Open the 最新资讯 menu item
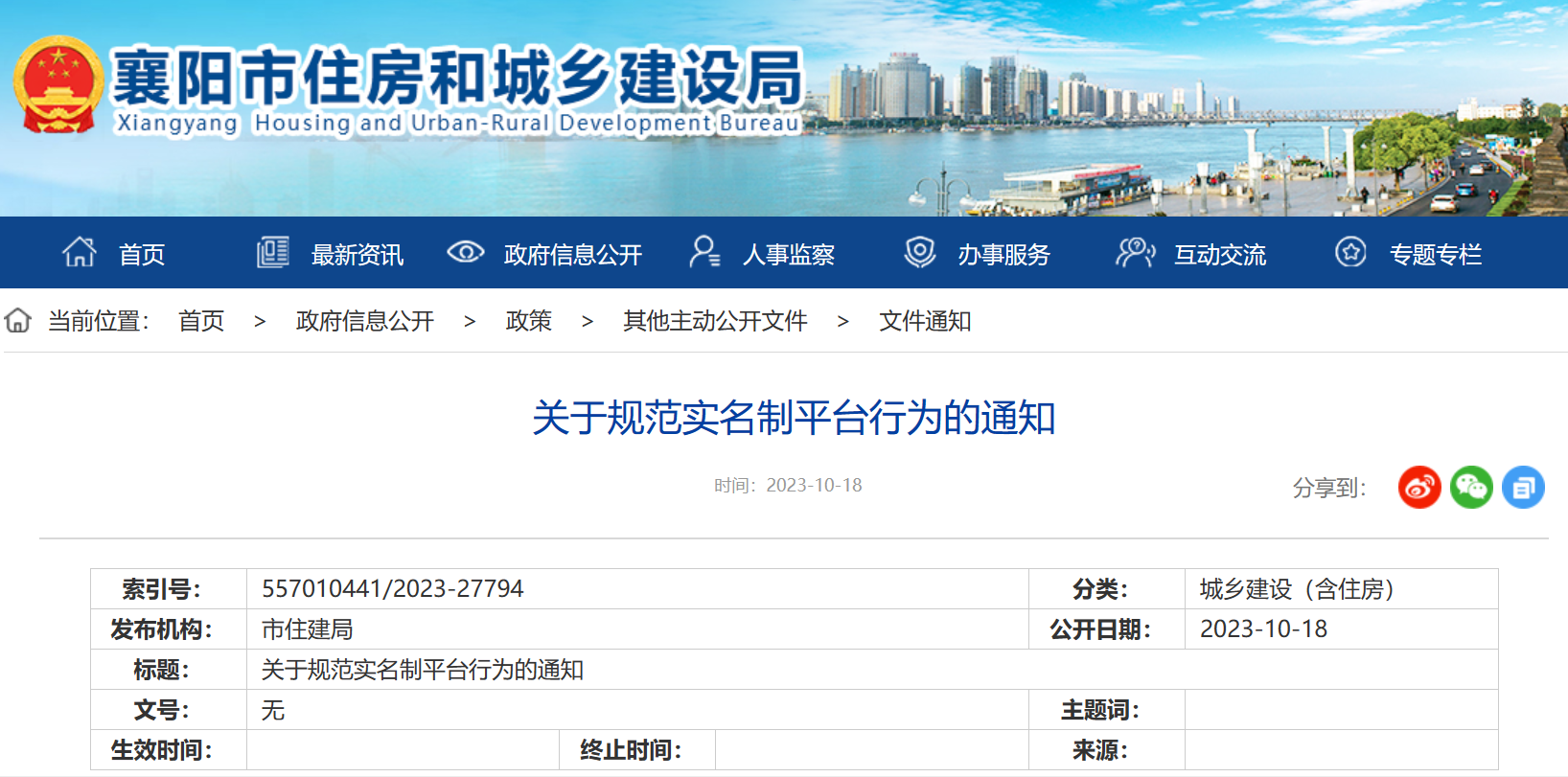 [x=357, y=255]
